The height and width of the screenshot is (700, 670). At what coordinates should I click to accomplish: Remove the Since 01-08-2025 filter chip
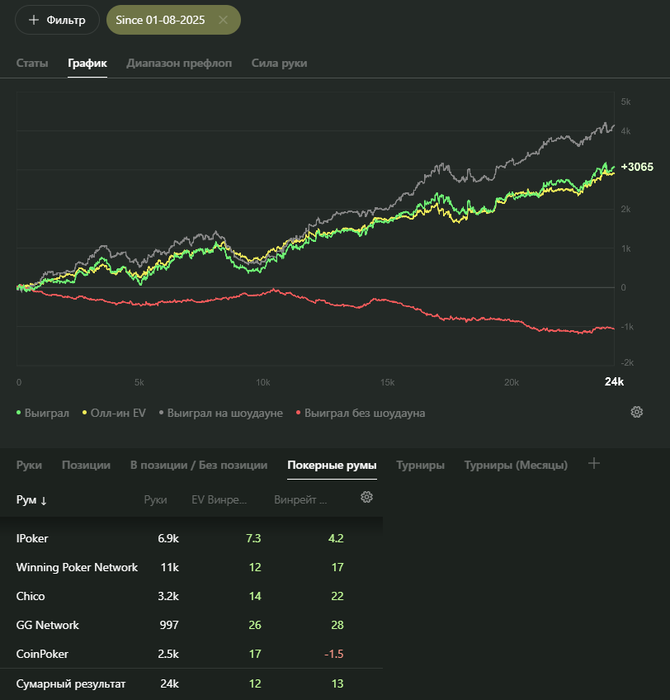222,20
